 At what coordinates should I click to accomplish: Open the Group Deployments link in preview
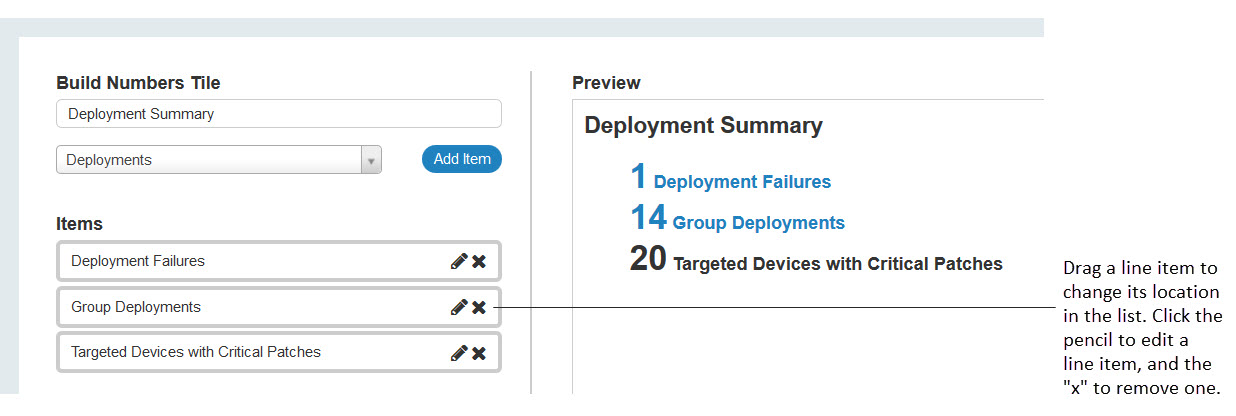758,223
